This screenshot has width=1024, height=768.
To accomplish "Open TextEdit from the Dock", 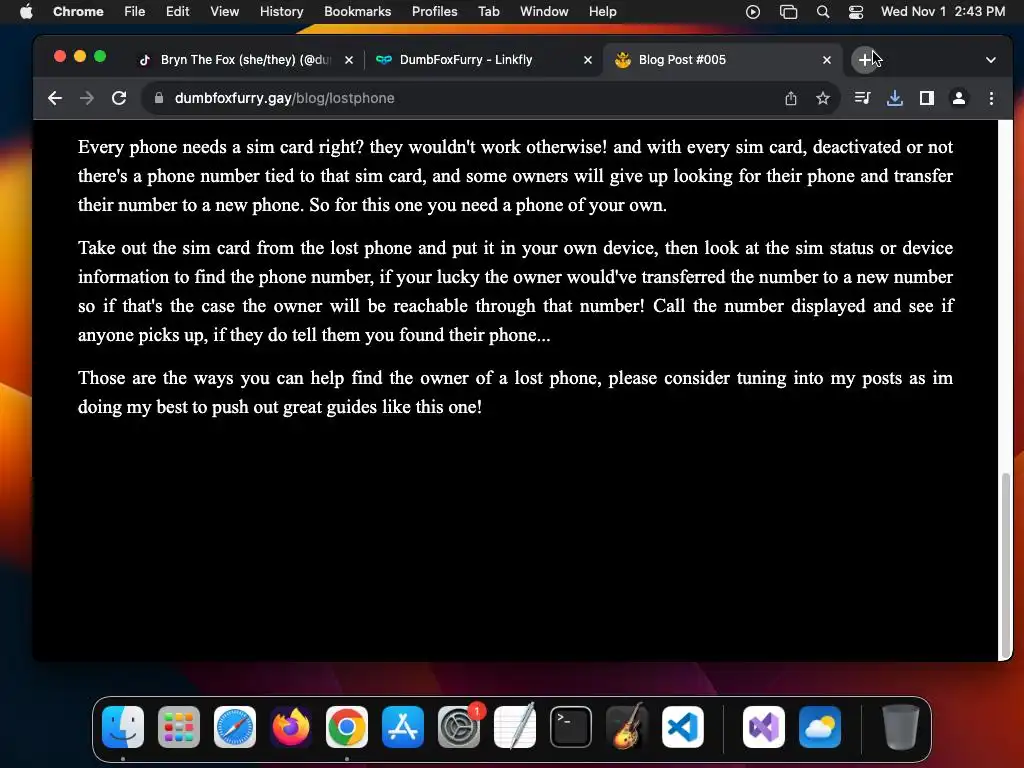I will [x=515, y=727].
